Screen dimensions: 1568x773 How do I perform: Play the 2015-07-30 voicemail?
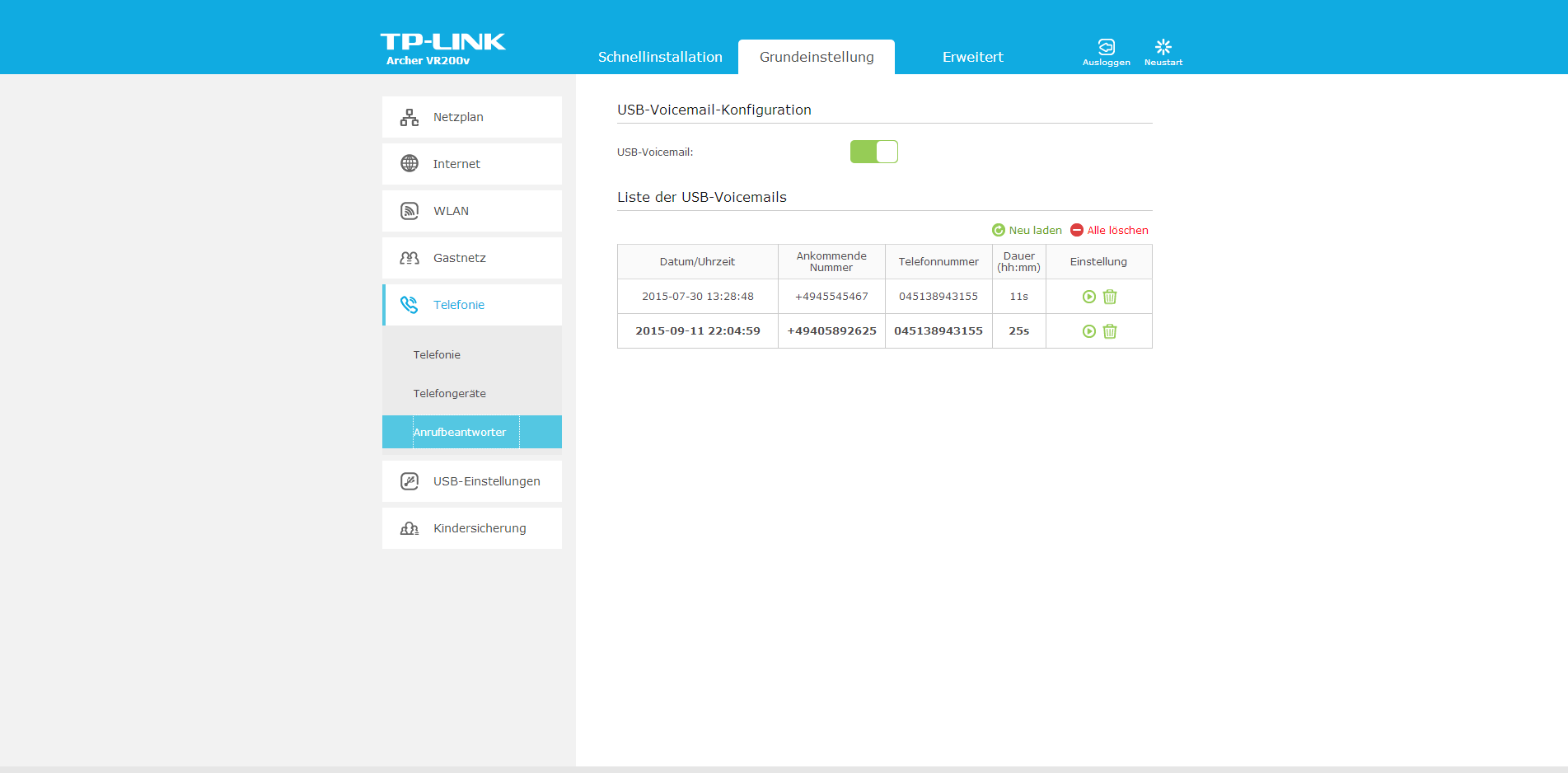[1088, 297]
